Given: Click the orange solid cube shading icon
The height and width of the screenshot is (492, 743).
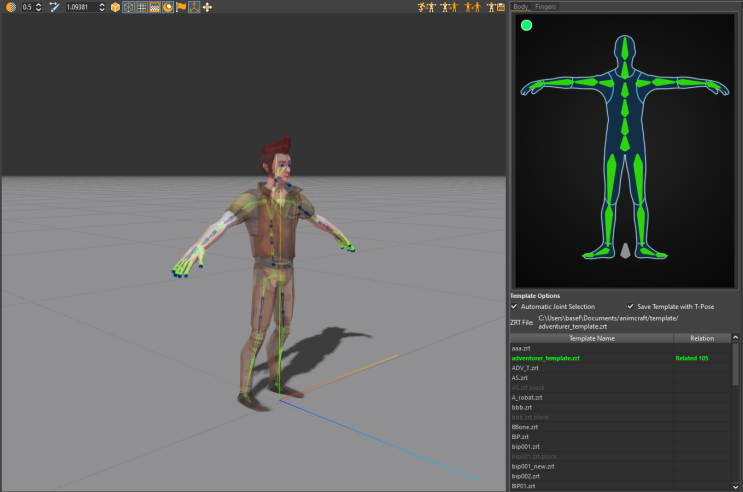Looking at the screenshot, I should pos(116,7).
